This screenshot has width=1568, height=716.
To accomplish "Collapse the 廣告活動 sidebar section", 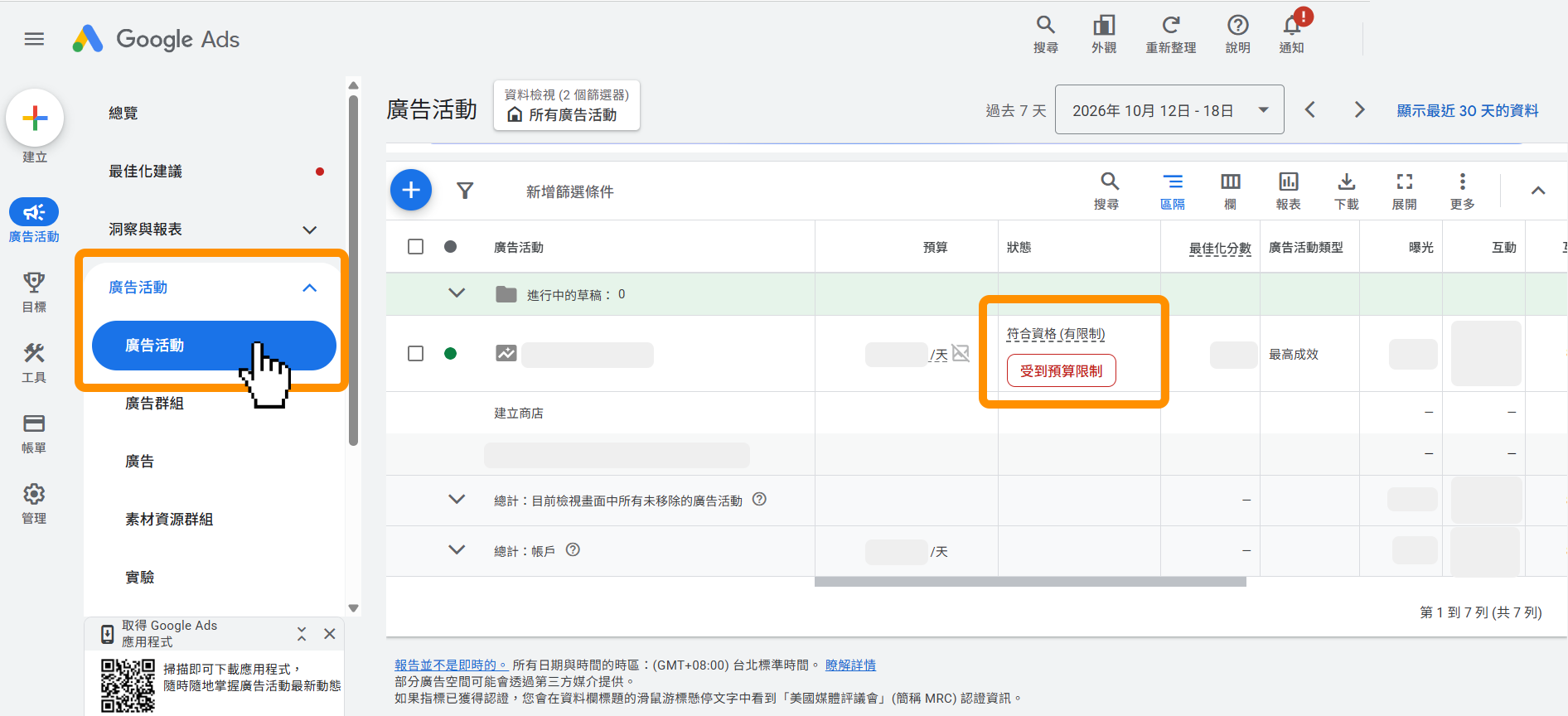I will click(309, 288).
